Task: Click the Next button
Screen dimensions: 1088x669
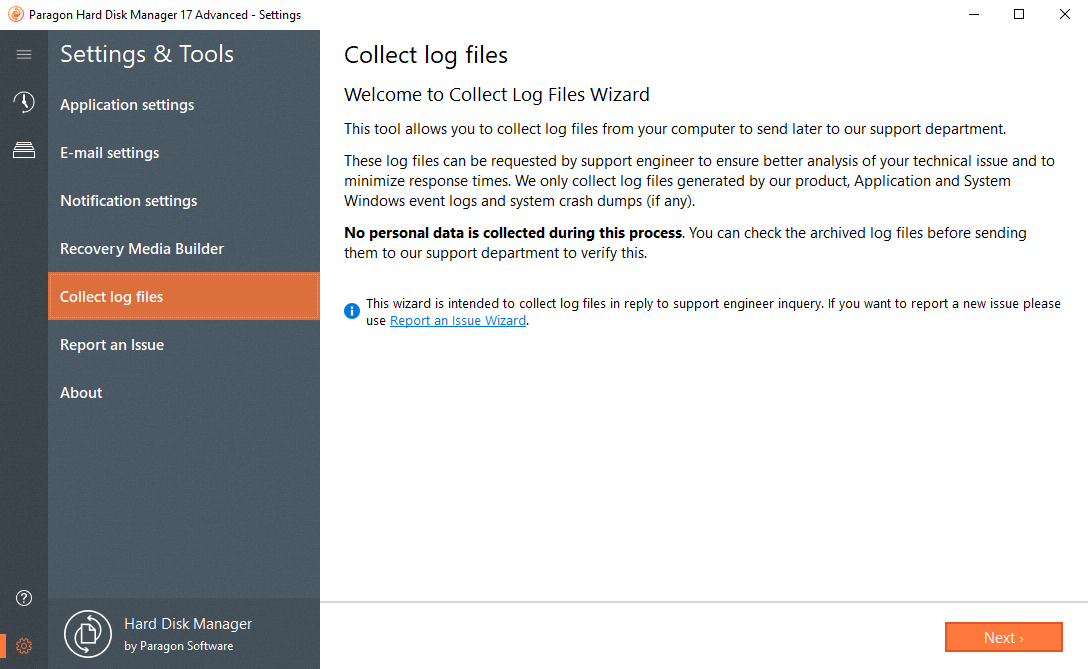Action: click(x=1003, y=637)
